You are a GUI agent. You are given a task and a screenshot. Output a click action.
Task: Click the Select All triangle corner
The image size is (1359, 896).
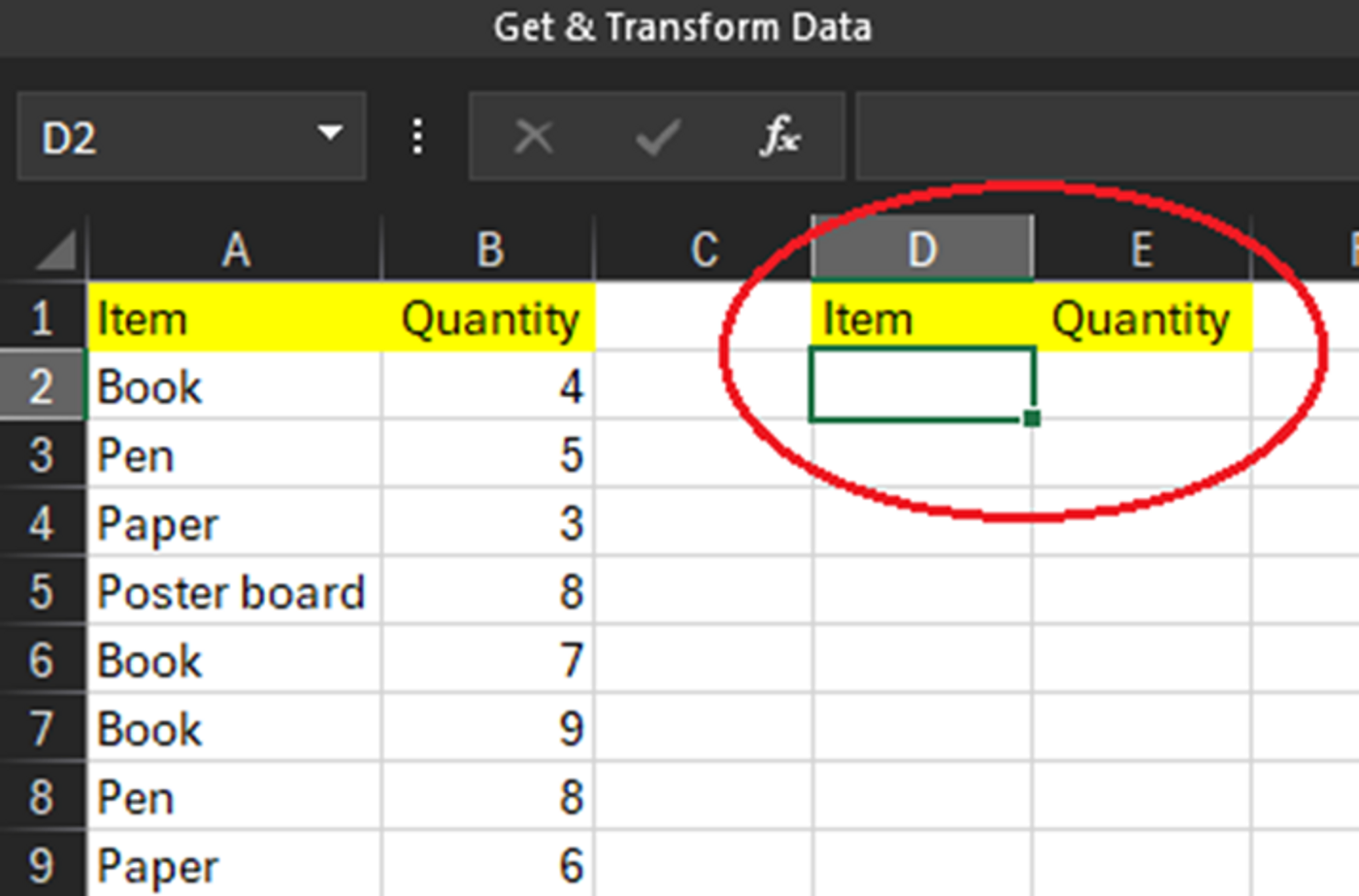click(56, 250)
